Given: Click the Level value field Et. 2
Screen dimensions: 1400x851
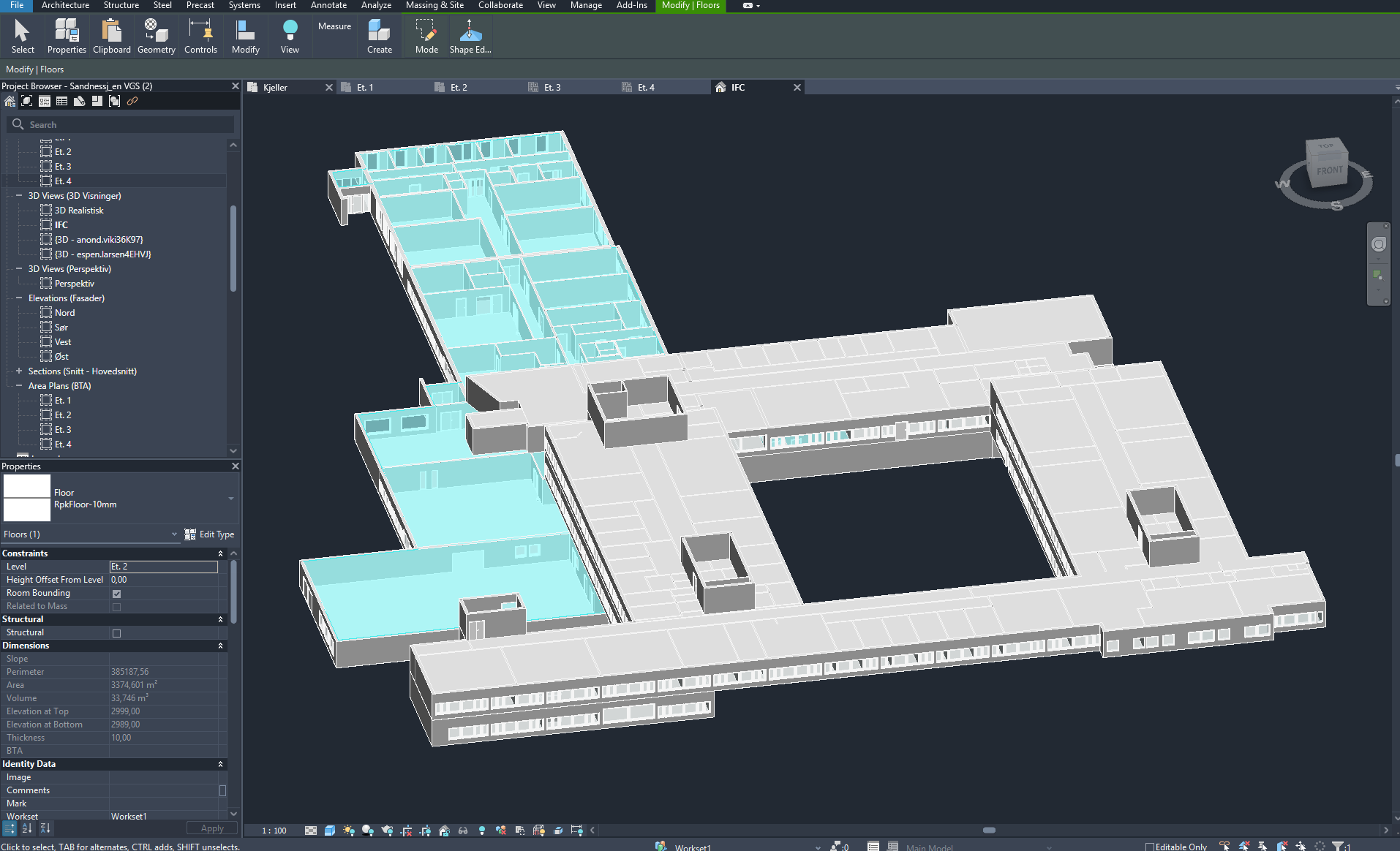Looking at the screenshot, I should [x=164, y=567].
